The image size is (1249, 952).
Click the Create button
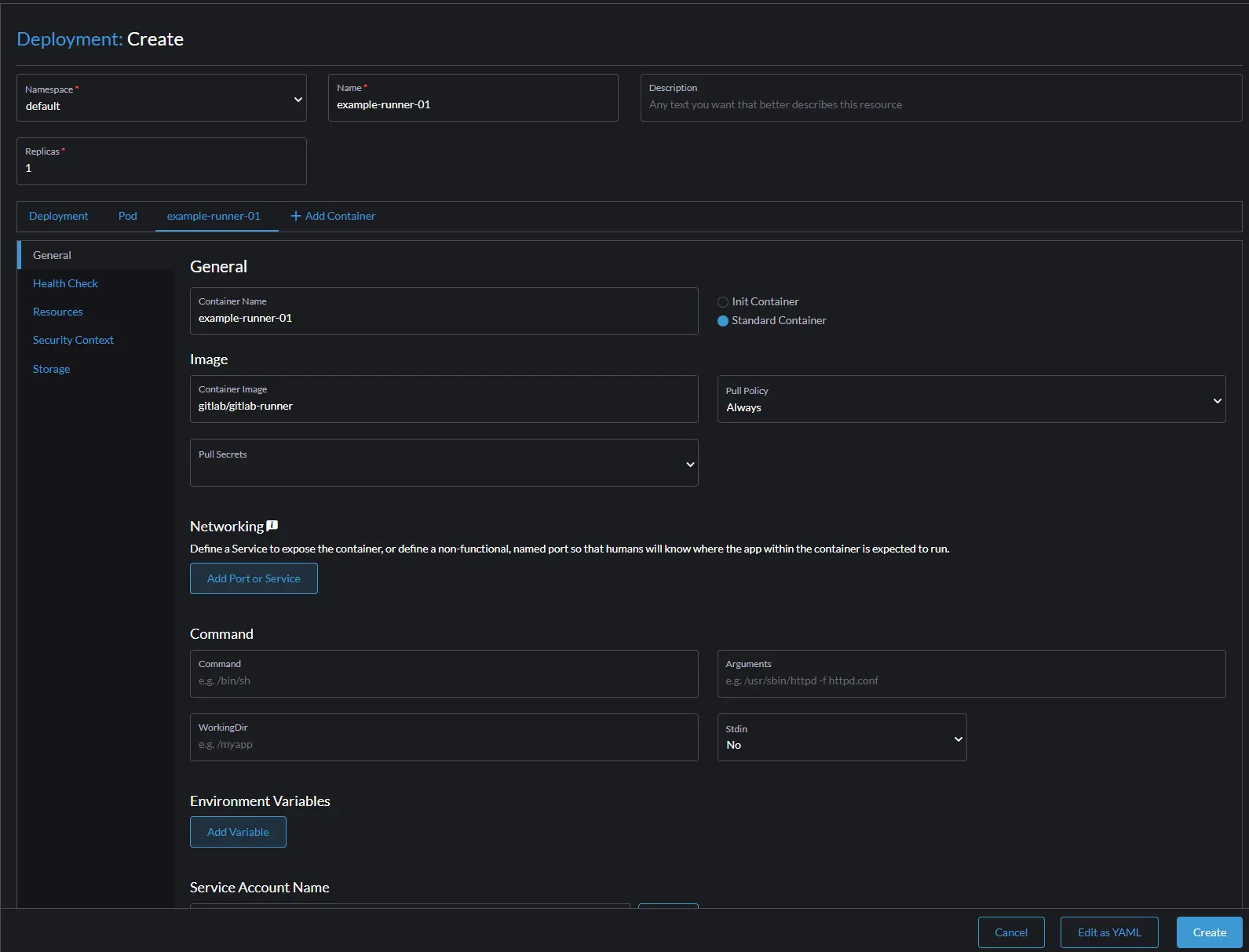click(x=1208, y=932)
